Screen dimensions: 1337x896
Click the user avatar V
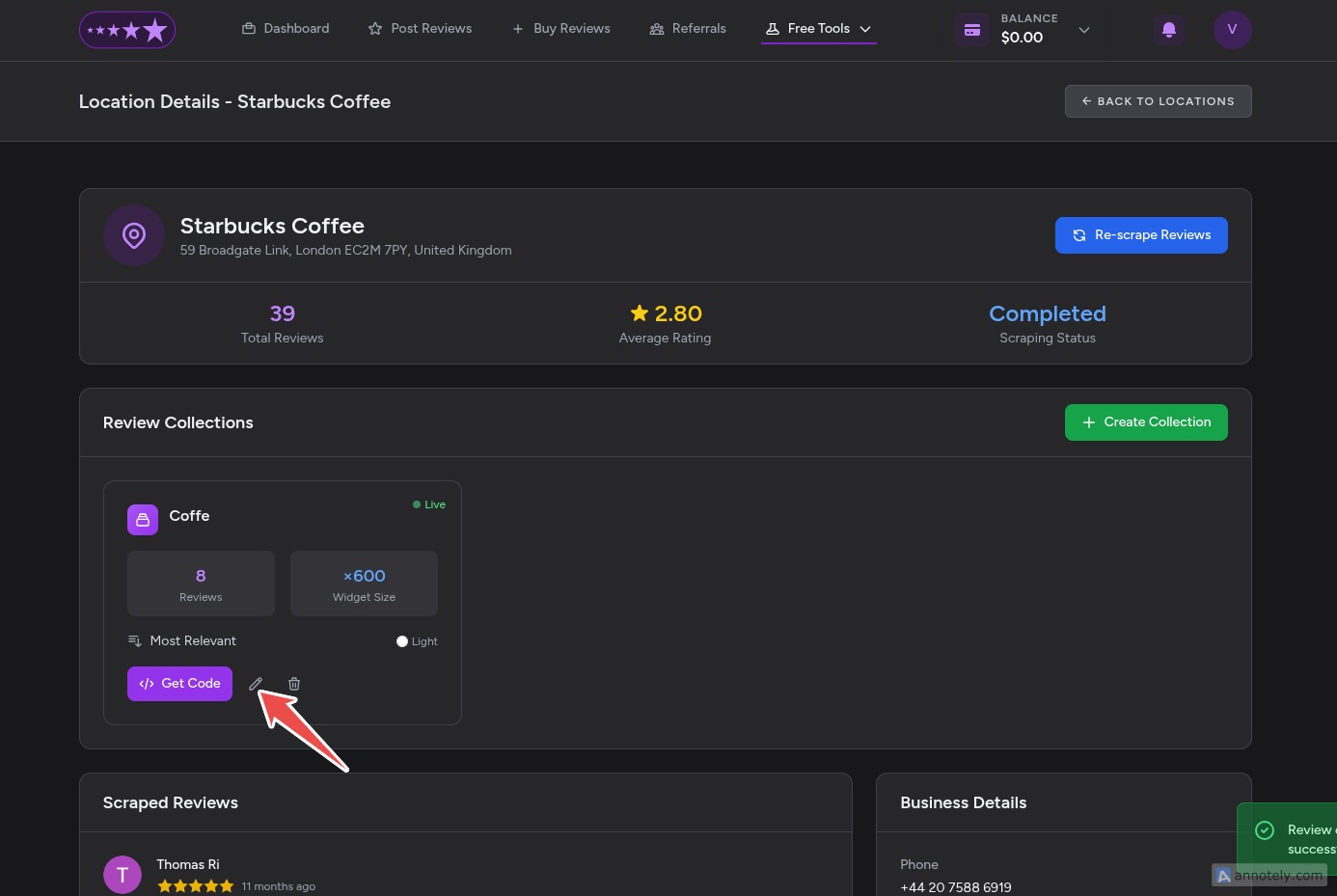pyautogui.click(x=1232, y=30)
